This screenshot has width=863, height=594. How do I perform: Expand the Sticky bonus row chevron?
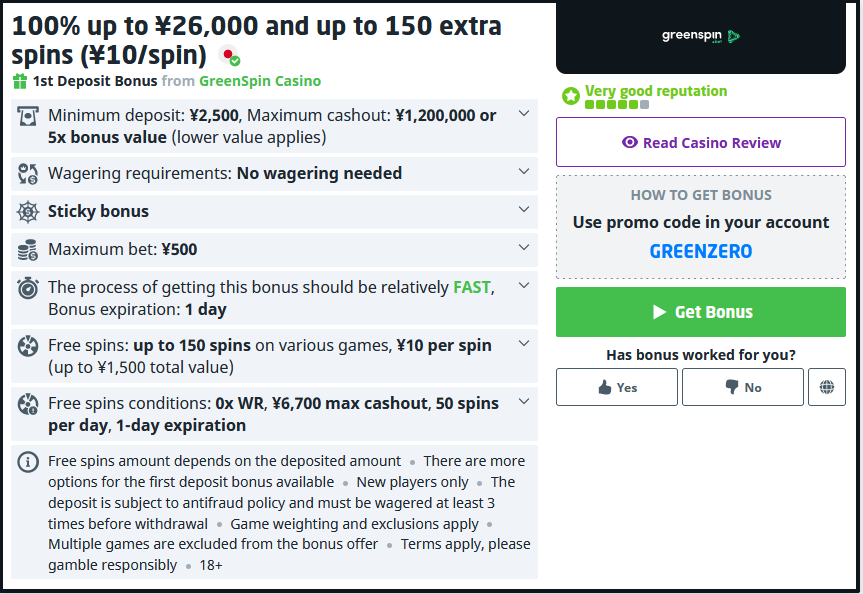pos(523,210)
